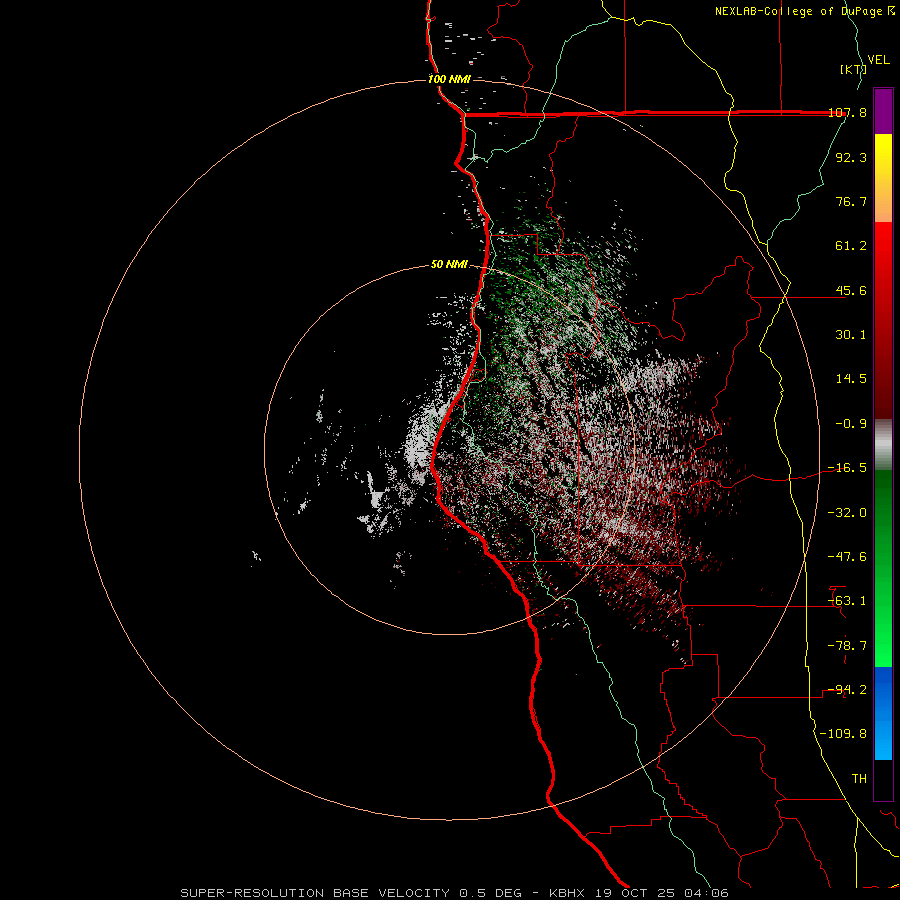This screenshot has height=900, width=900.
Task: Pick the green segment of velocity scale
Action: coord(883,568)
